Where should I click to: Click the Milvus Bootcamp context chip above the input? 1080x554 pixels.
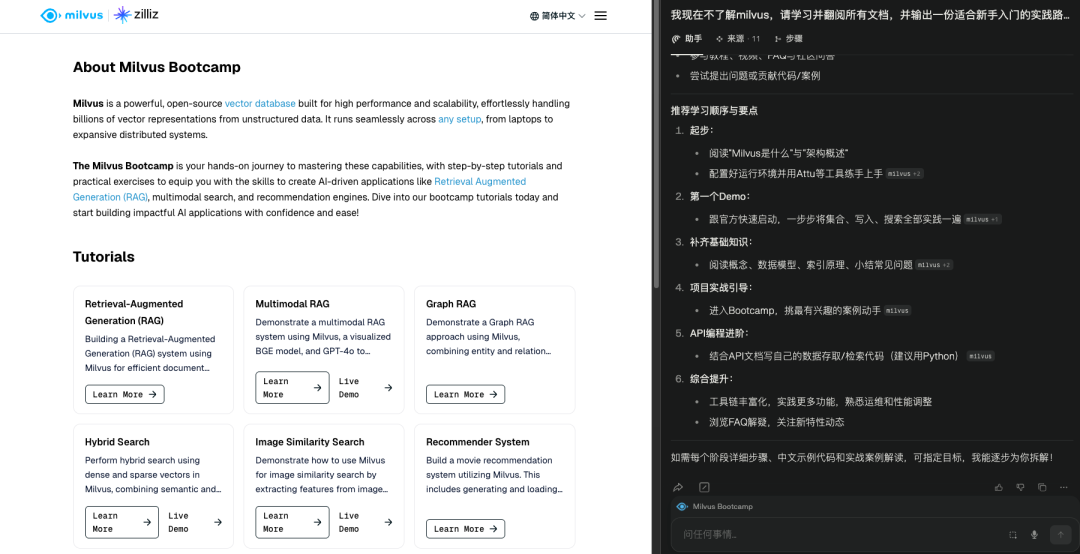point(714,506)
